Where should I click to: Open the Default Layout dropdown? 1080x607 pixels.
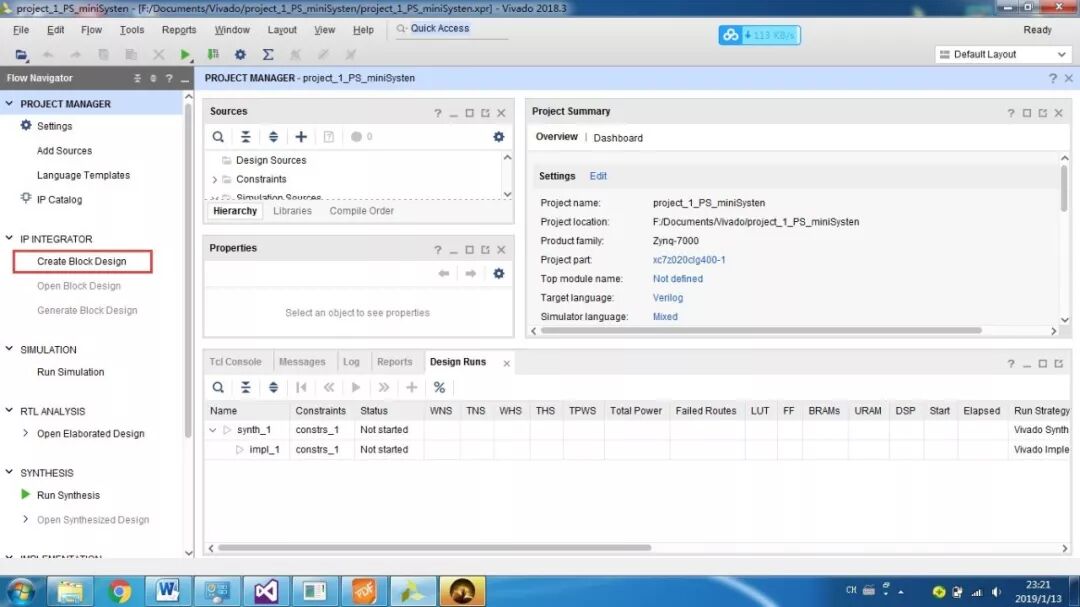(1003, 54)
